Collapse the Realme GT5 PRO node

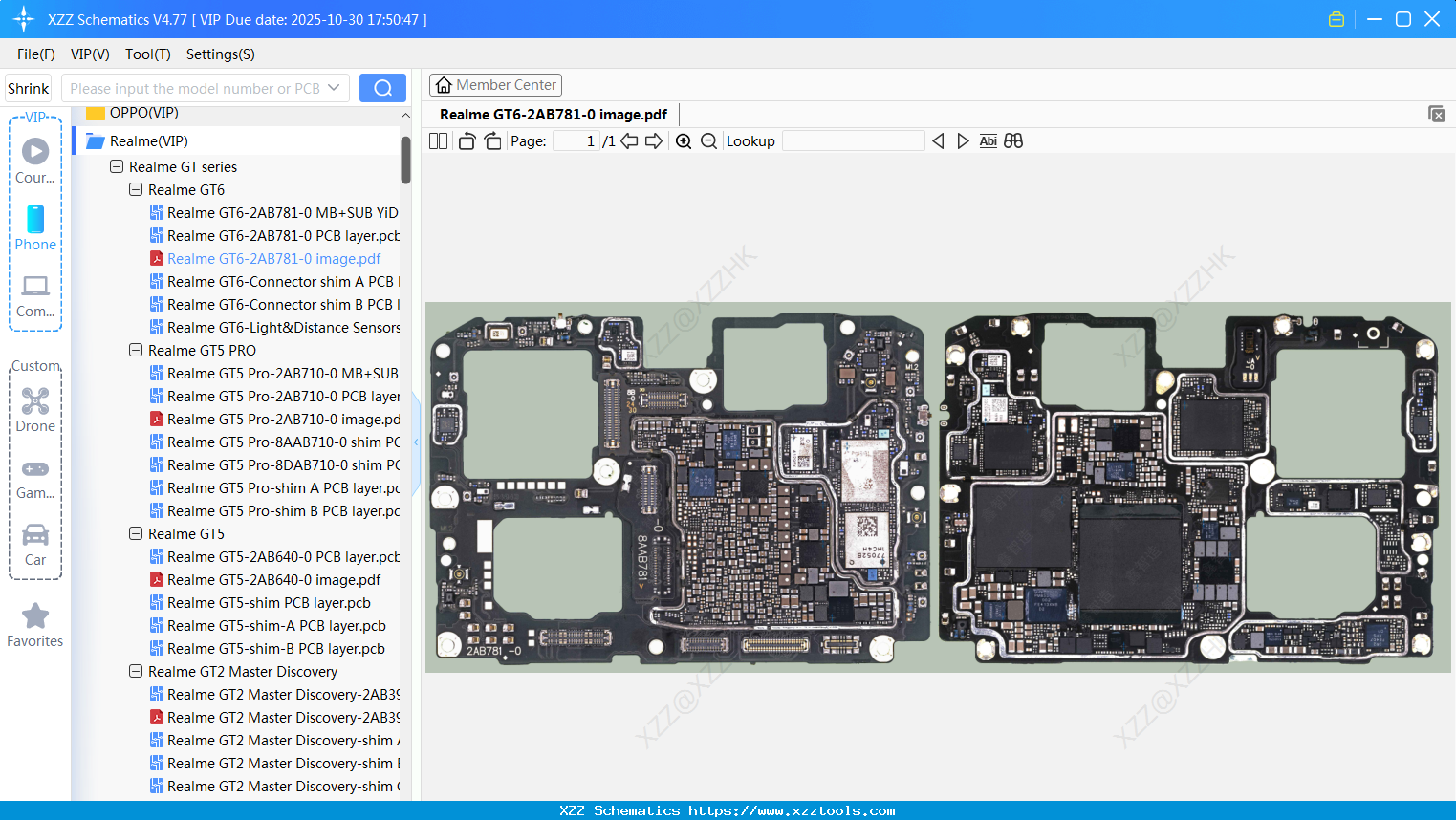click(135, 350)
